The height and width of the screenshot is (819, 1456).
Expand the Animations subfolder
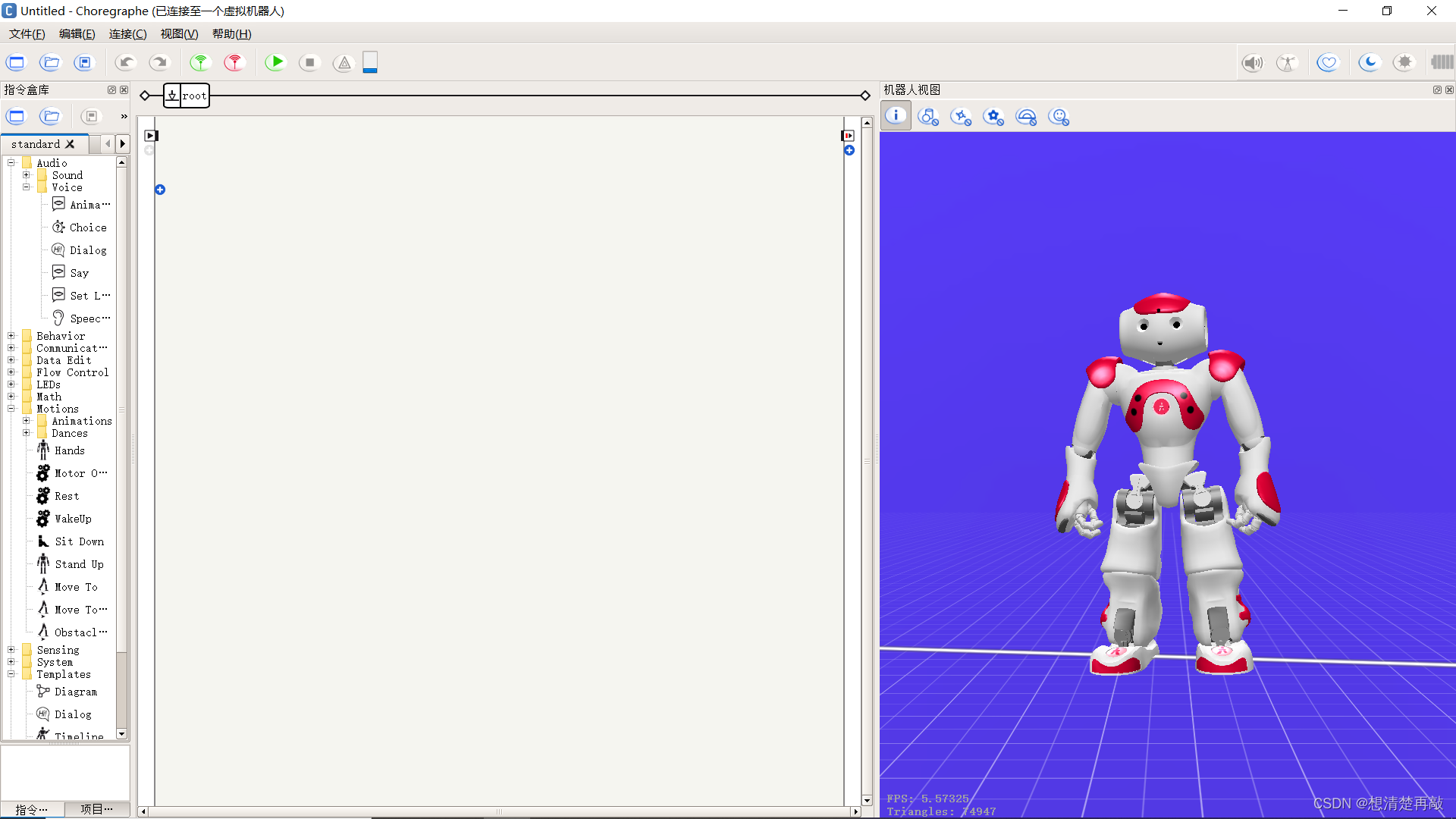click(x=27, y=421)
